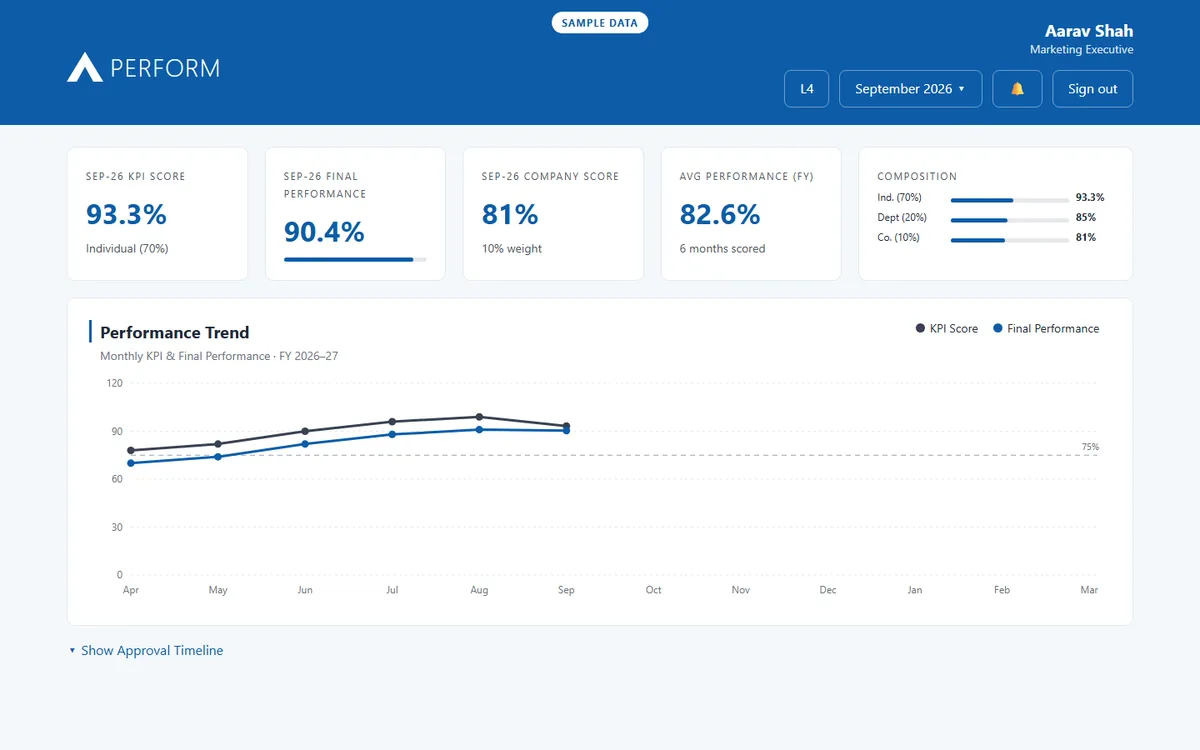Click the 'Individual (70%)' caption
Viewport: 1200px width, 750px height.
[x=127, y=248]
